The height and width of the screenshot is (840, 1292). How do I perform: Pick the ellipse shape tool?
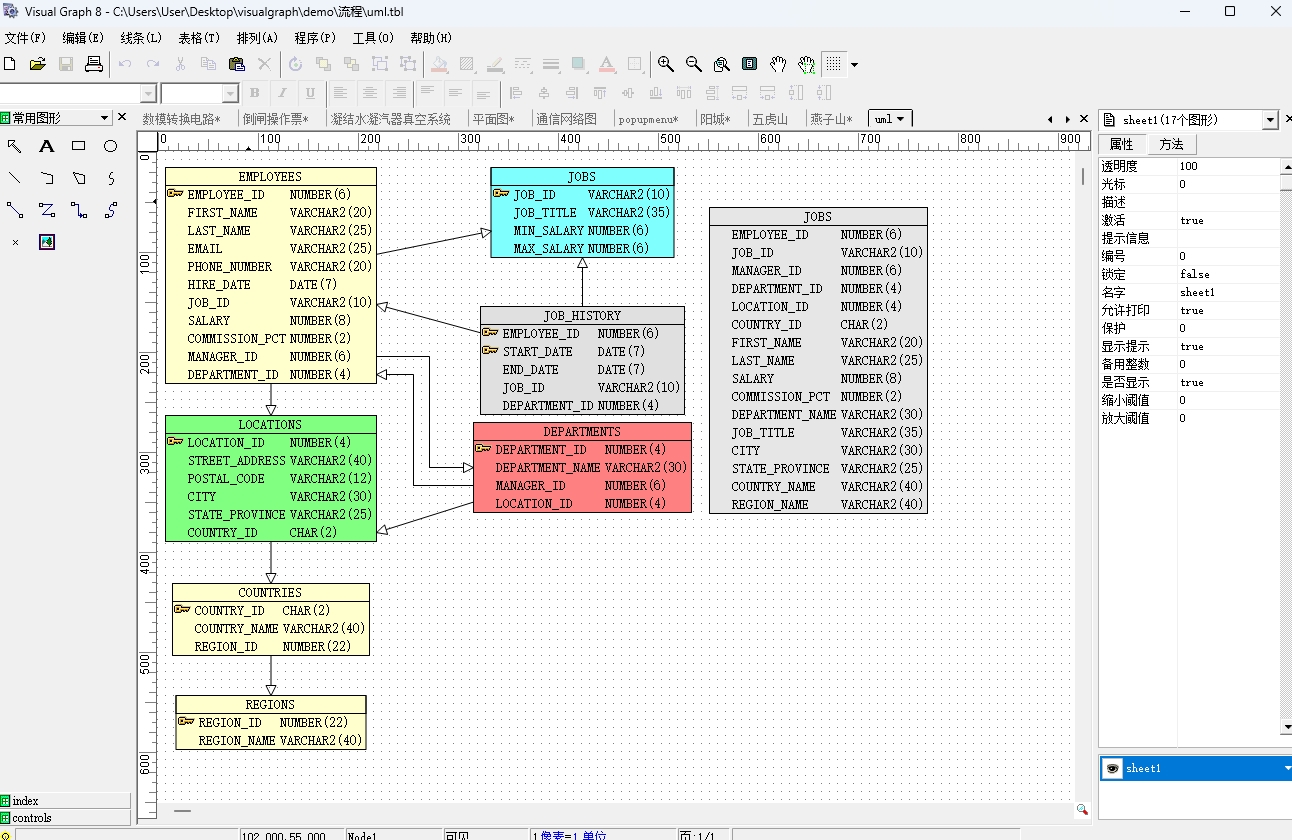111,146
